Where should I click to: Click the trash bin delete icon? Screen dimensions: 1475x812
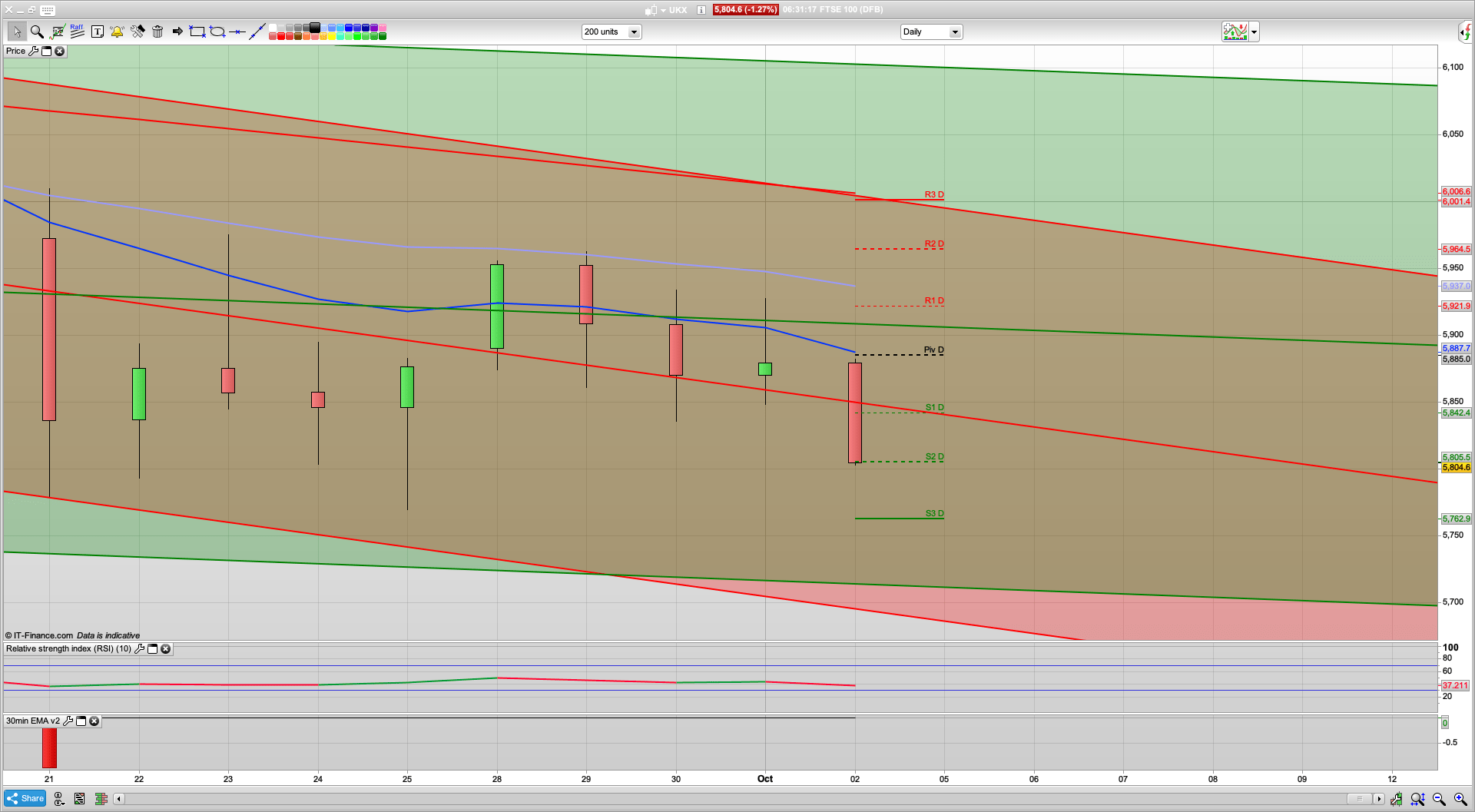(157, 31)
